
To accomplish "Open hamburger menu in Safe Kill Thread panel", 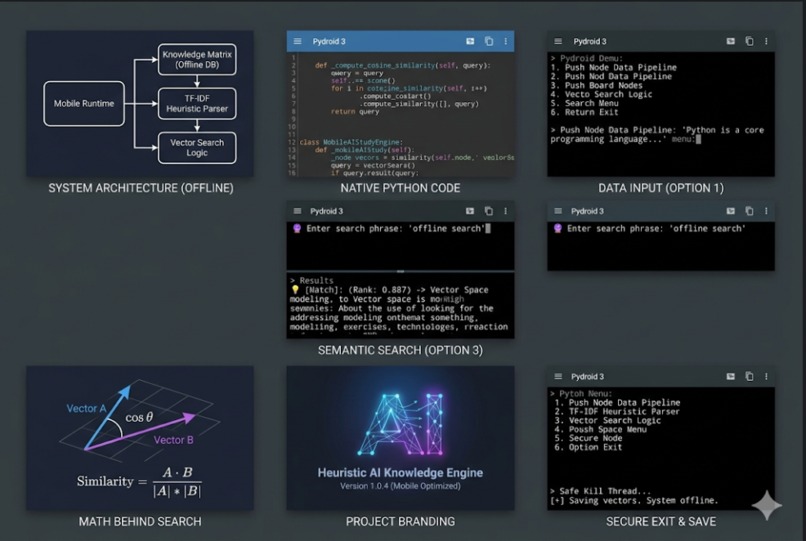I will point(558,376).
